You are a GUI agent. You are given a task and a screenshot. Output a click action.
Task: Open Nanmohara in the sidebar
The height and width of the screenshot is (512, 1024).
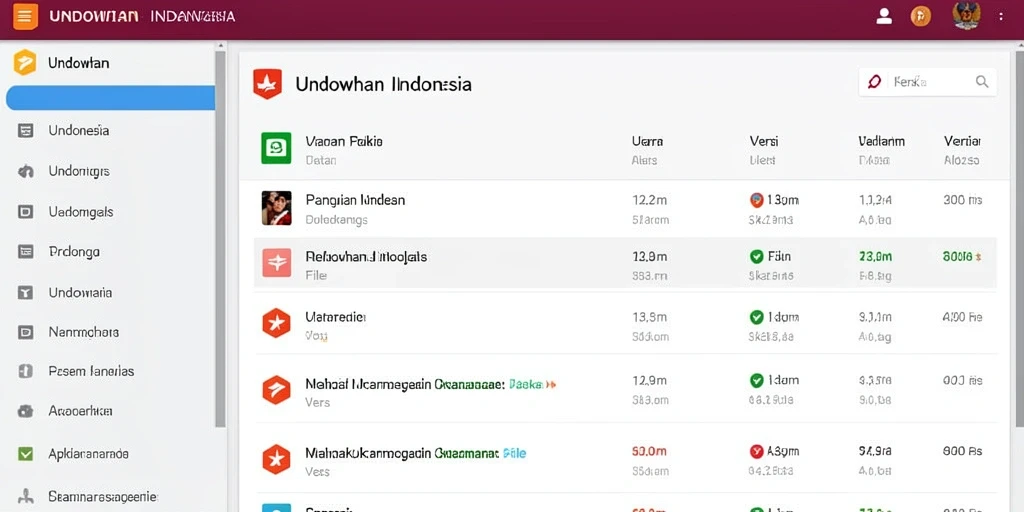click(84, 332)
